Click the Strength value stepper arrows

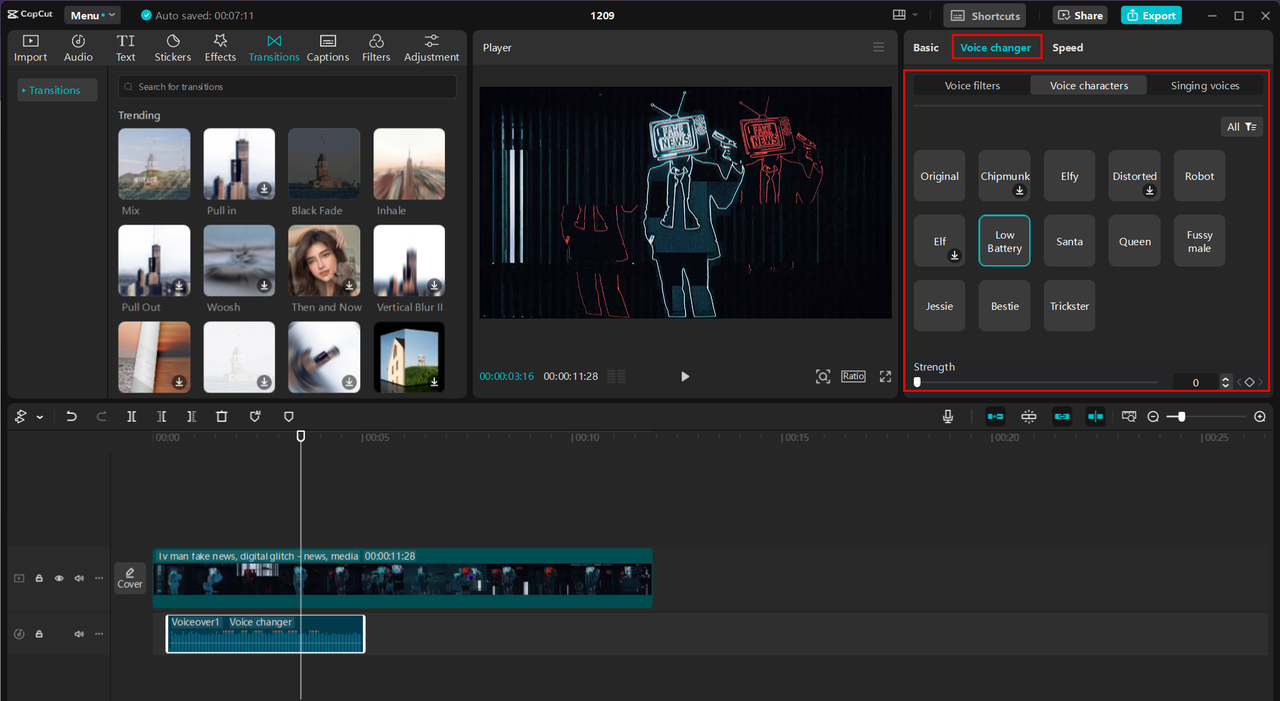(x=1226, y=382)
